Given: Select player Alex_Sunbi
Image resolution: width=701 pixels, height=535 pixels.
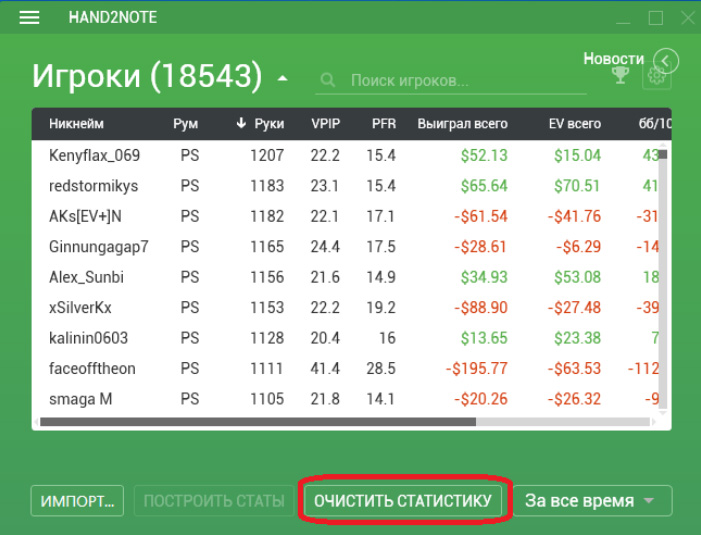Looking at the screenshot, I should tap(86, 277).
